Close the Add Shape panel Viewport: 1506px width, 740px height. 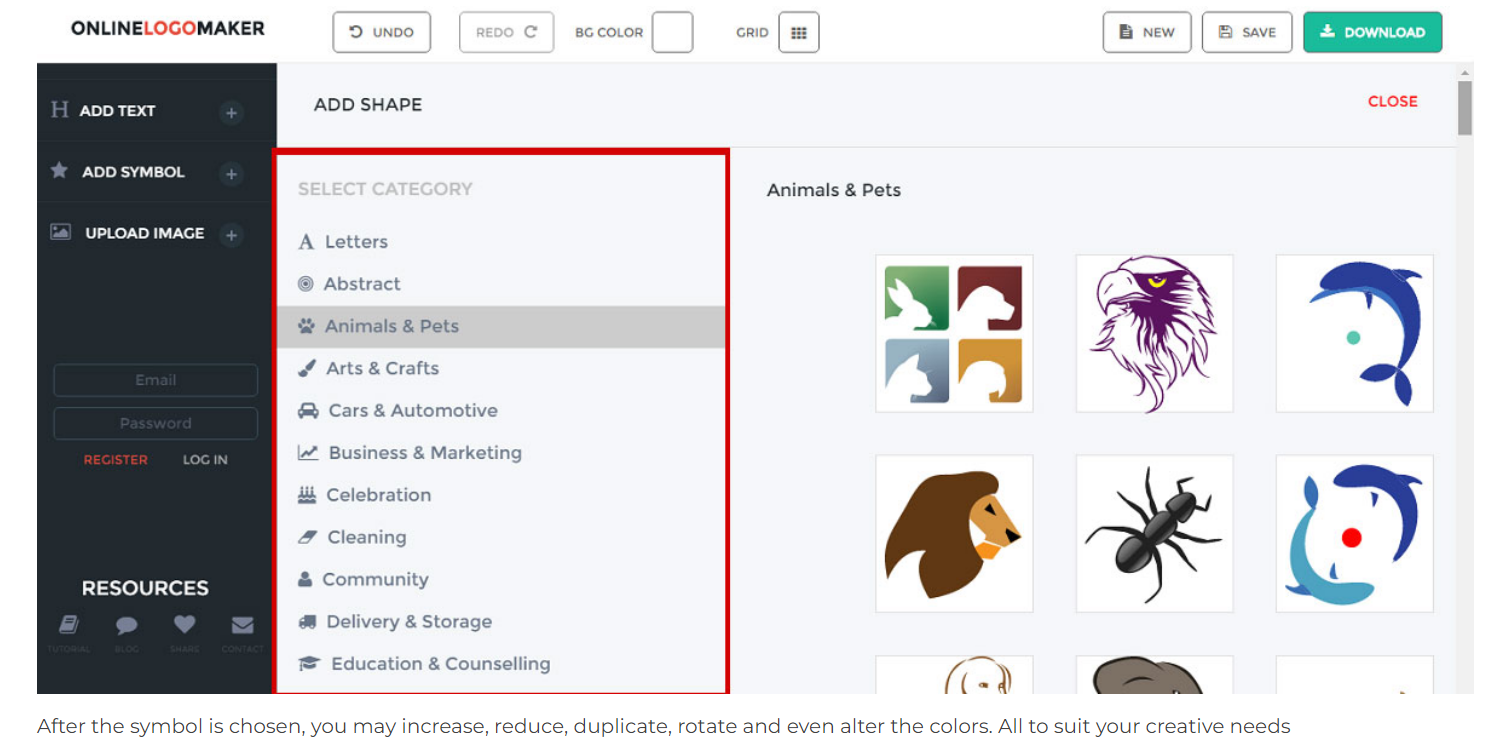coord(1392,101)
